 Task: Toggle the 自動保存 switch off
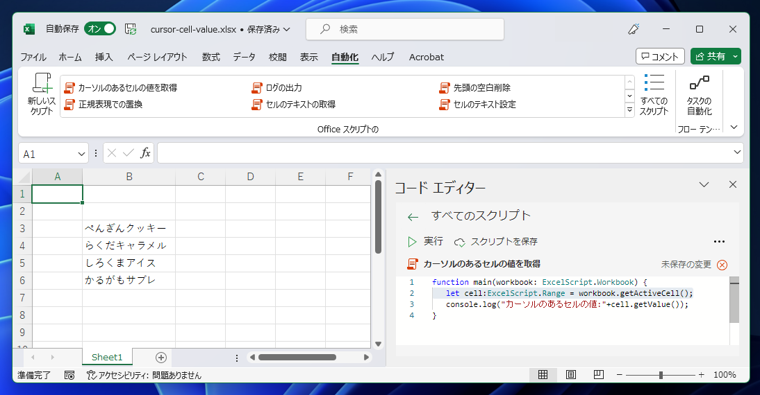(100, 29)
